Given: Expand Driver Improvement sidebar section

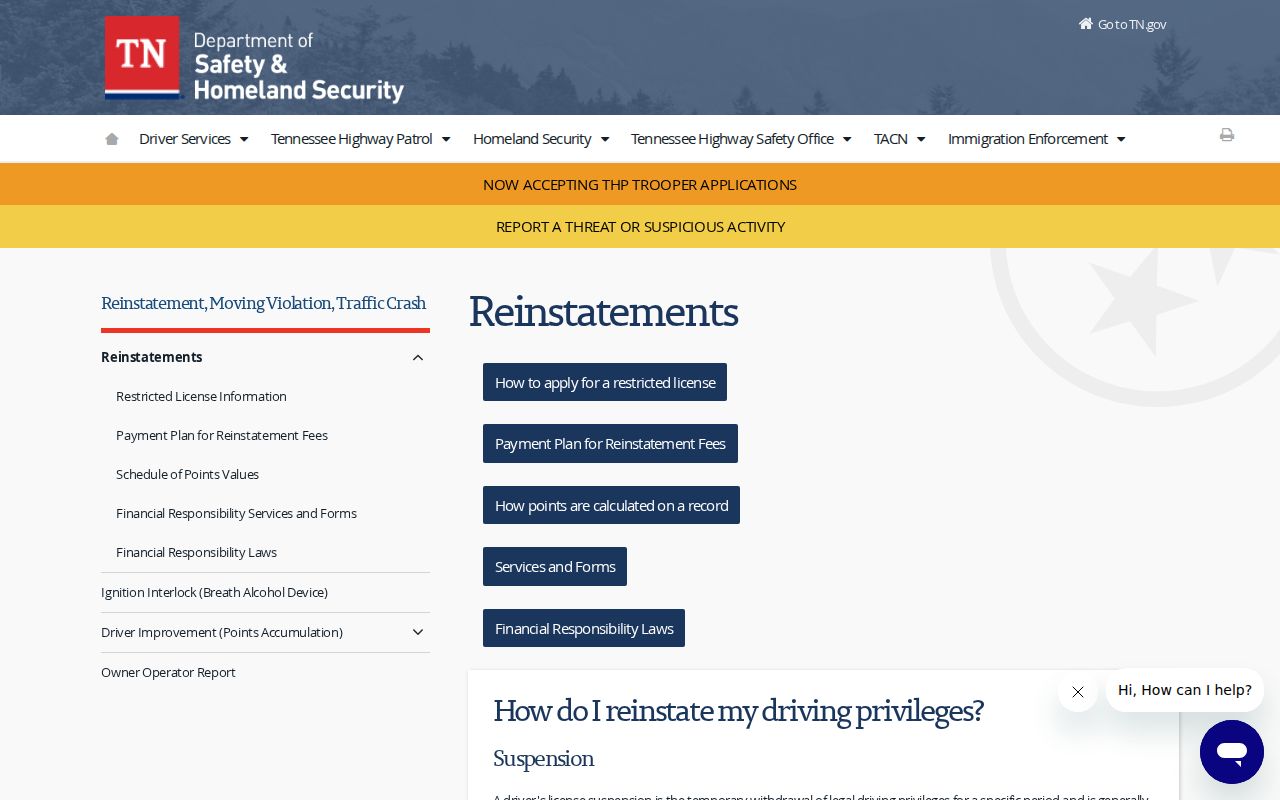Looking at the screenshot, I should (418, 632).
